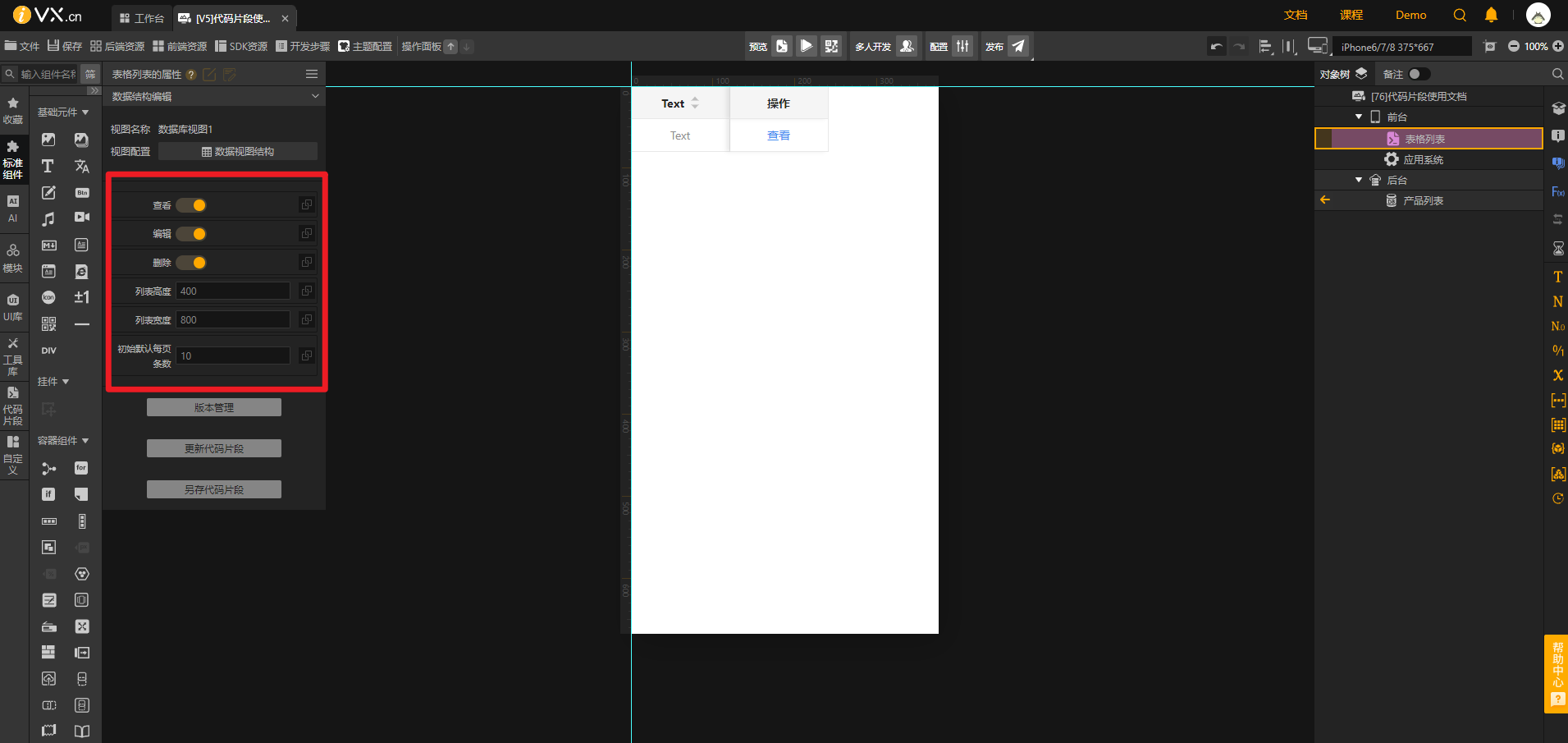The height and width of the screenshot is (743, 1568).
Task: Click the publish paper-plane icon
Action: [x=1018, y=46]
